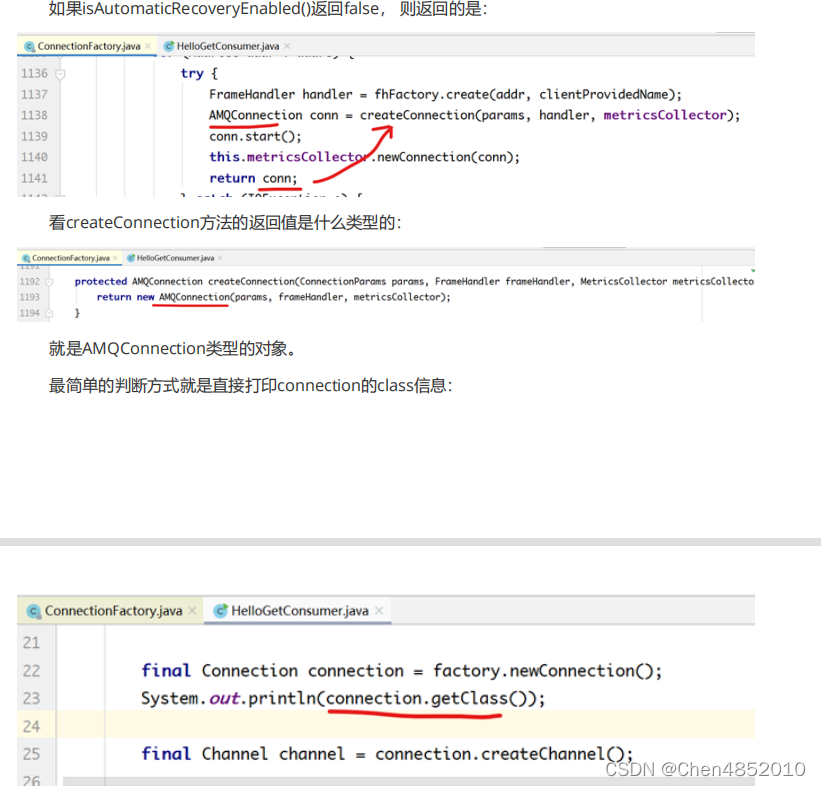821x786 pixels.
Task: Click class icon on bottom HelloGetConsumer.java tab
Action: [221, 611]
